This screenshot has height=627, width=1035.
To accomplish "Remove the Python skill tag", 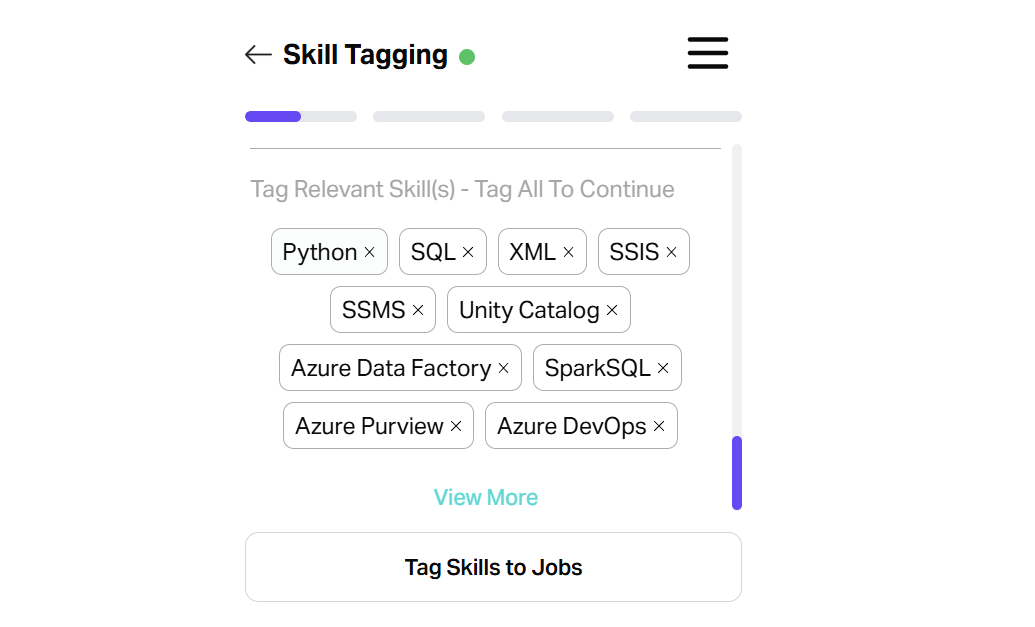I will tap(370, 253).
